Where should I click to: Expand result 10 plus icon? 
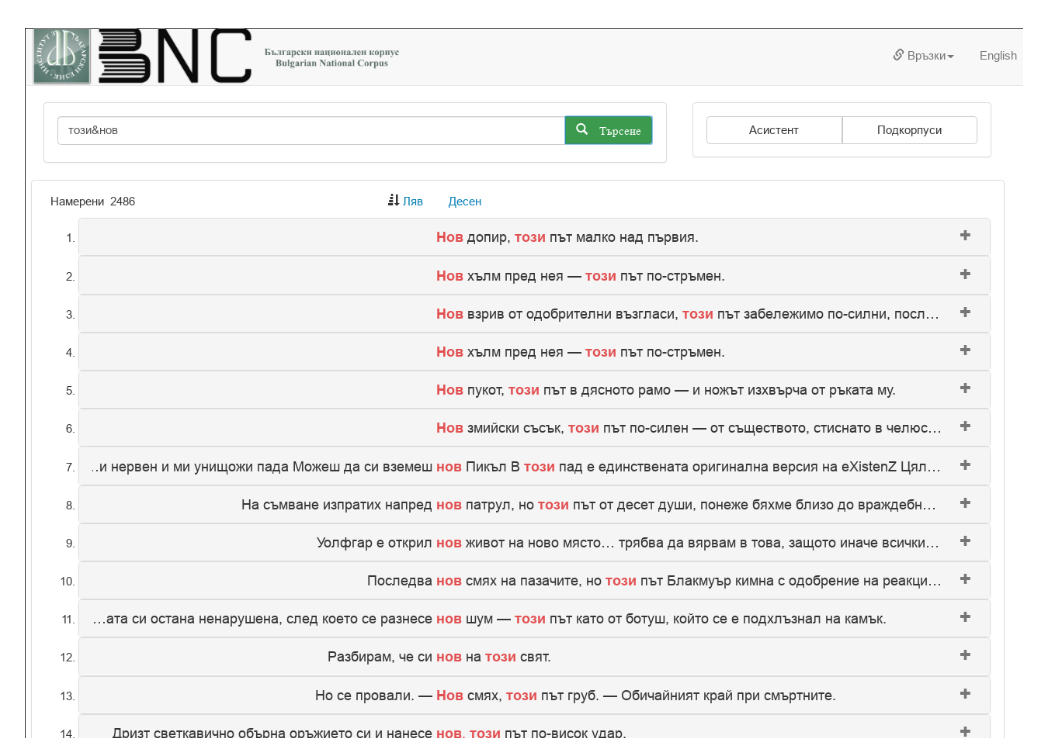(965, 579)
